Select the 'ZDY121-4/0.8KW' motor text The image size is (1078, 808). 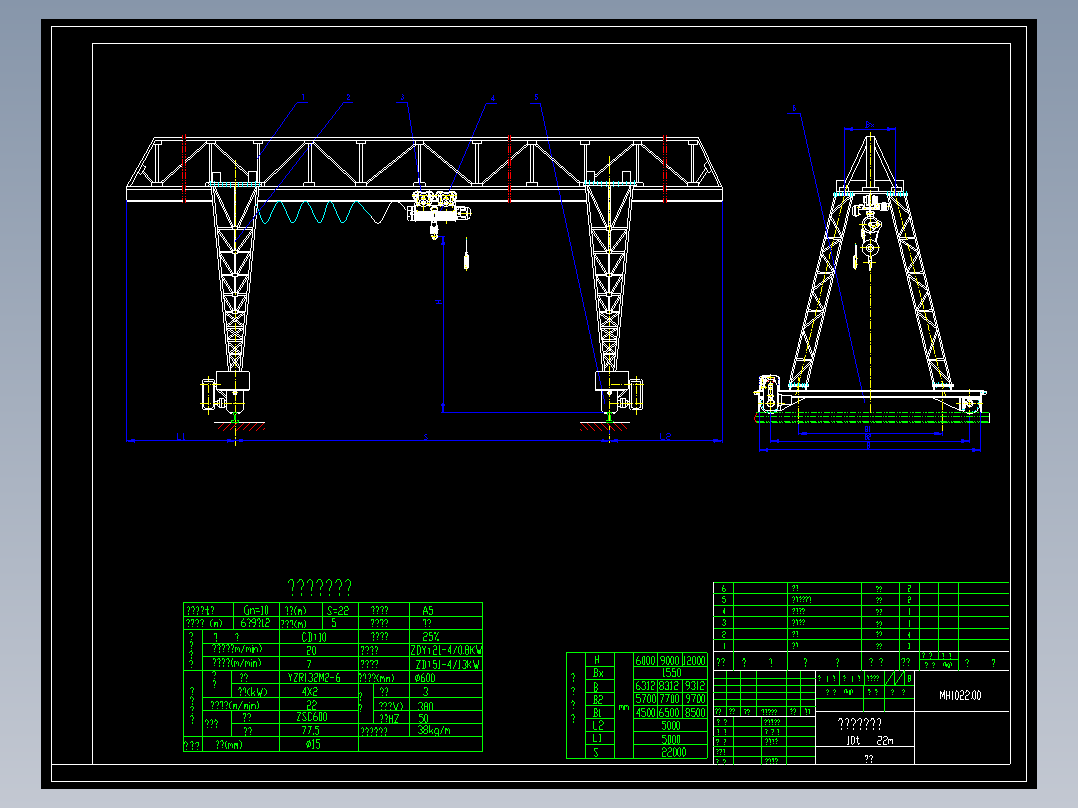click(x=446, y=650)
